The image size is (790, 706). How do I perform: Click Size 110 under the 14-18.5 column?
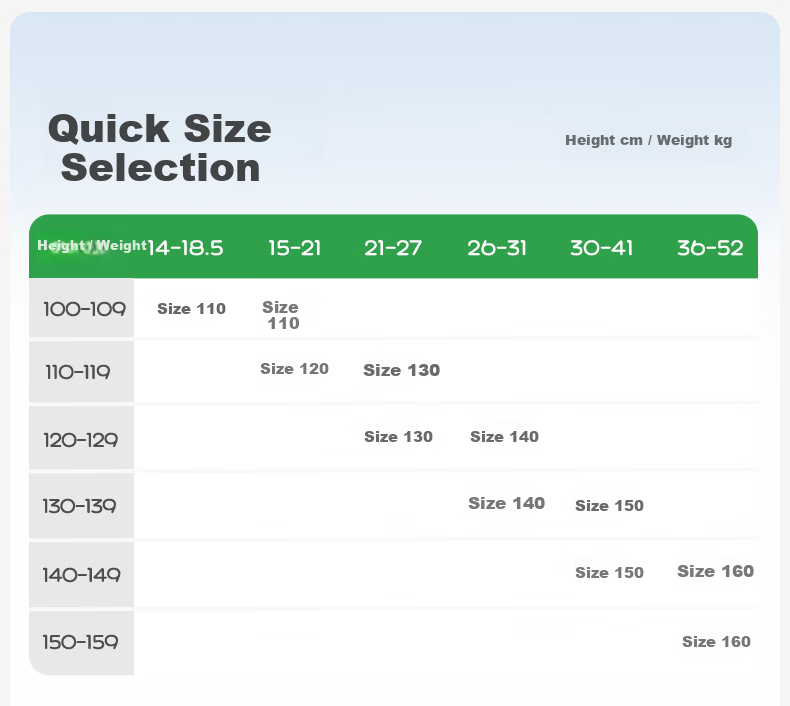(191, 308)
